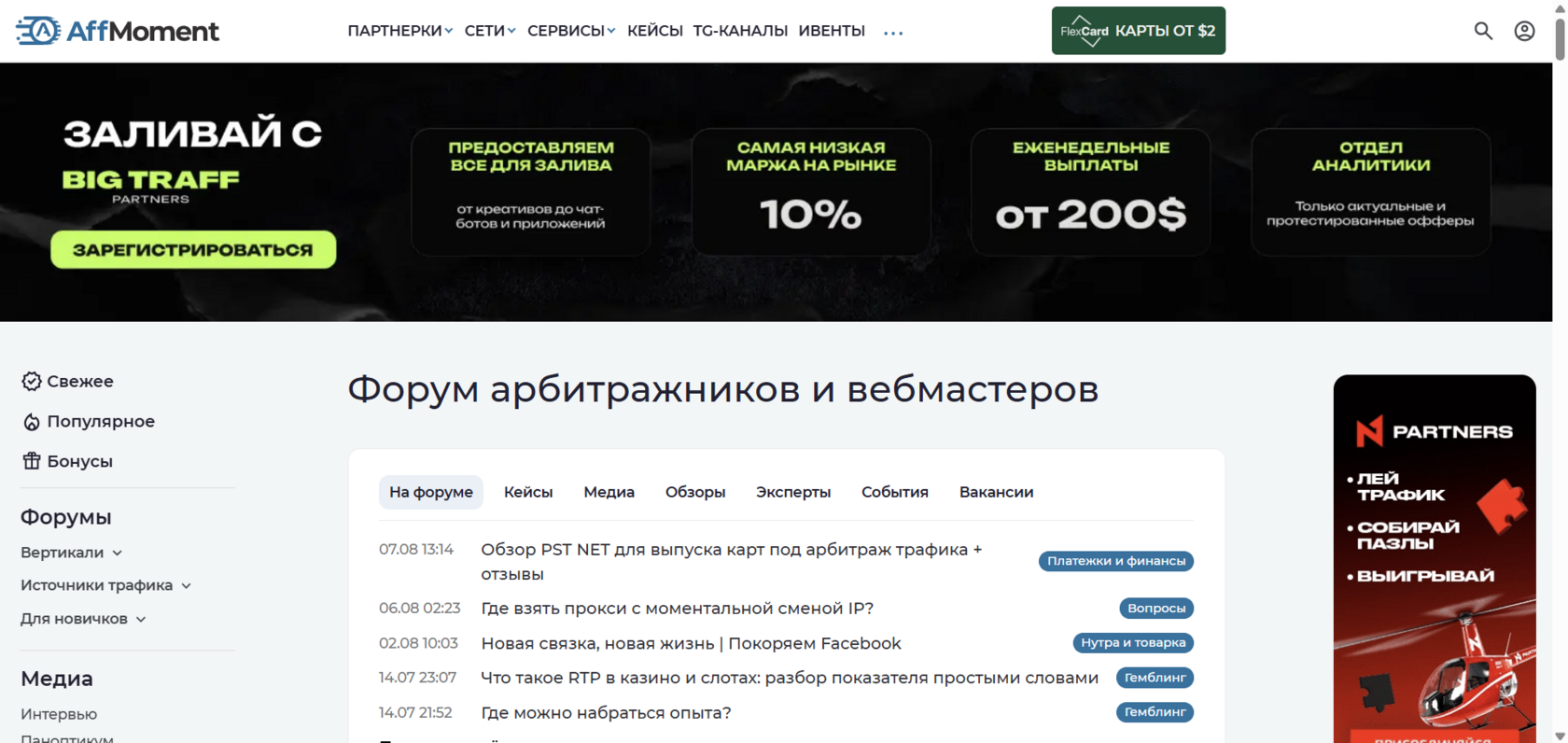The image size is (1568, 743).
Task: Open the Популярное sidebar link
Action: 101,422
